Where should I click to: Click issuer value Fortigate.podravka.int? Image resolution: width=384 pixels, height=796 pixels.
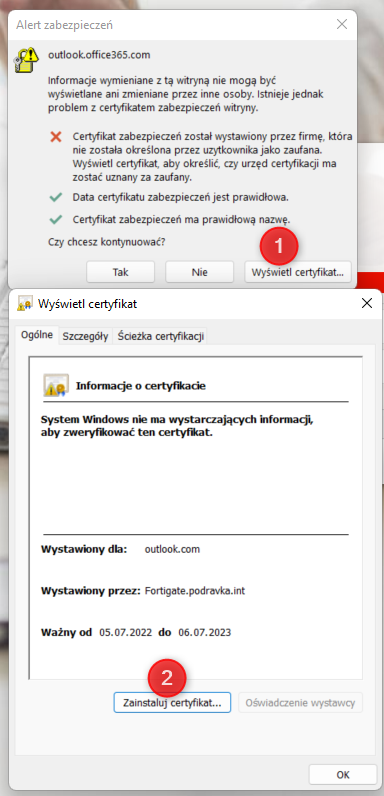195,591
